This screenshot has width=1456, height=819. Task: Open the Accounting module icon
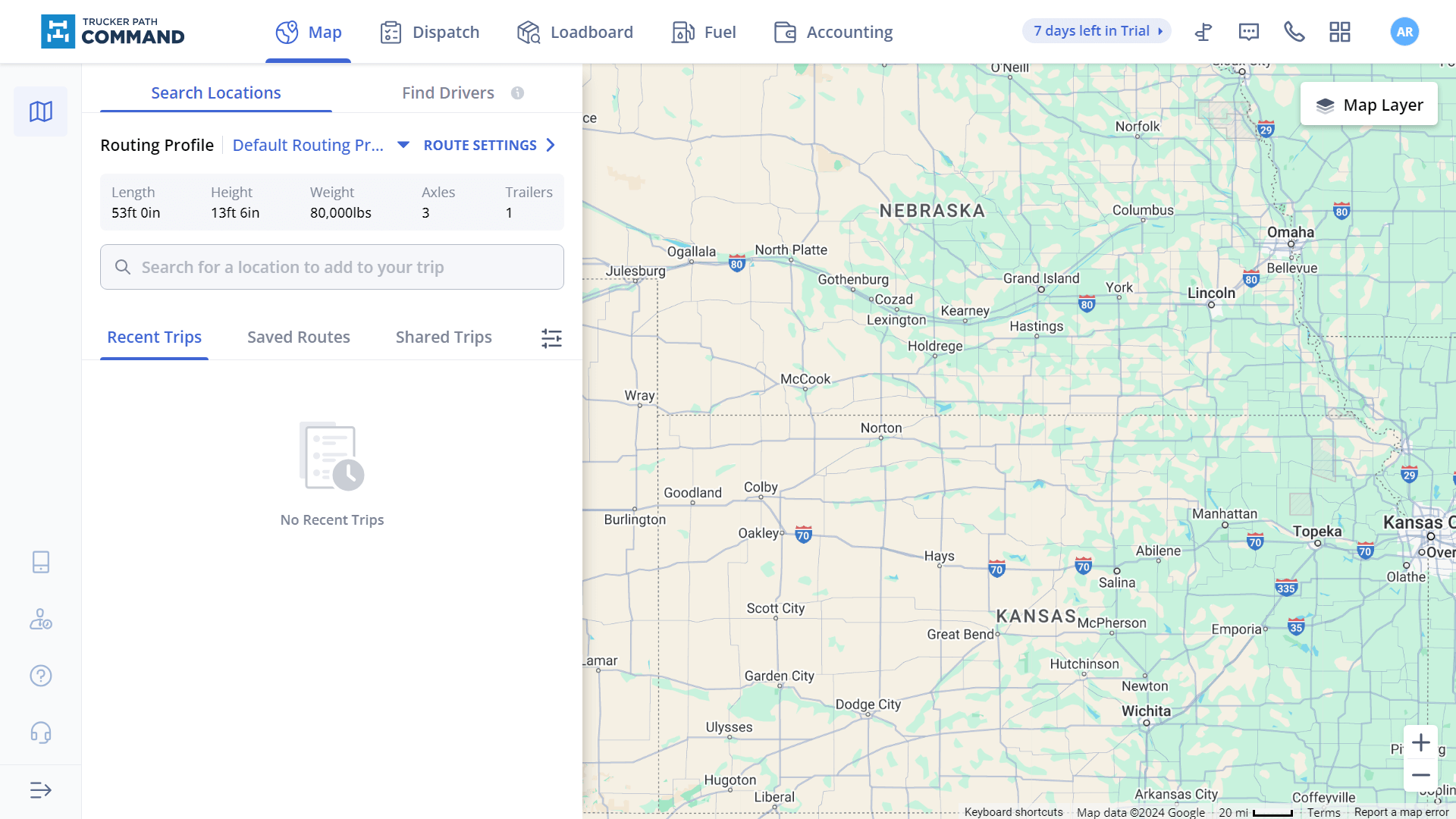tap(785, 32)
